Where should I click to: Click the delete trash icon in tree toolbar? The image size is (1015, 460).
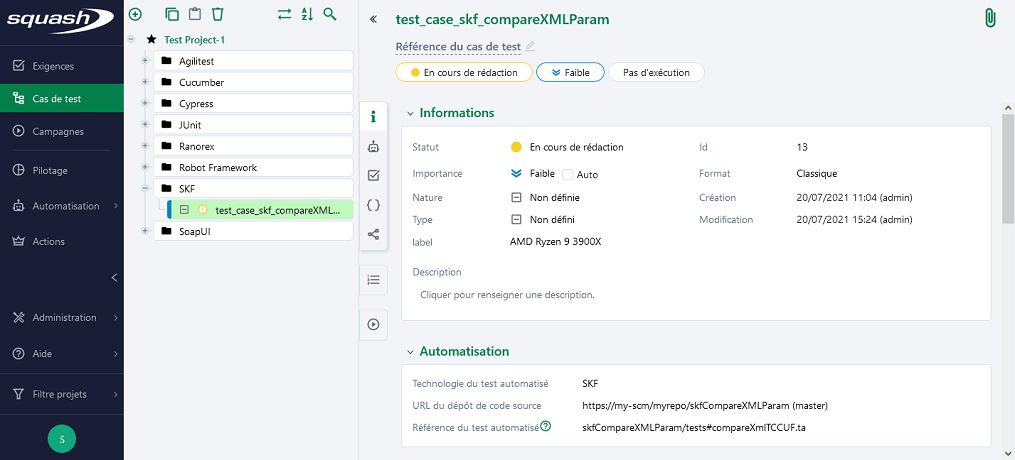tap(218, 14)
